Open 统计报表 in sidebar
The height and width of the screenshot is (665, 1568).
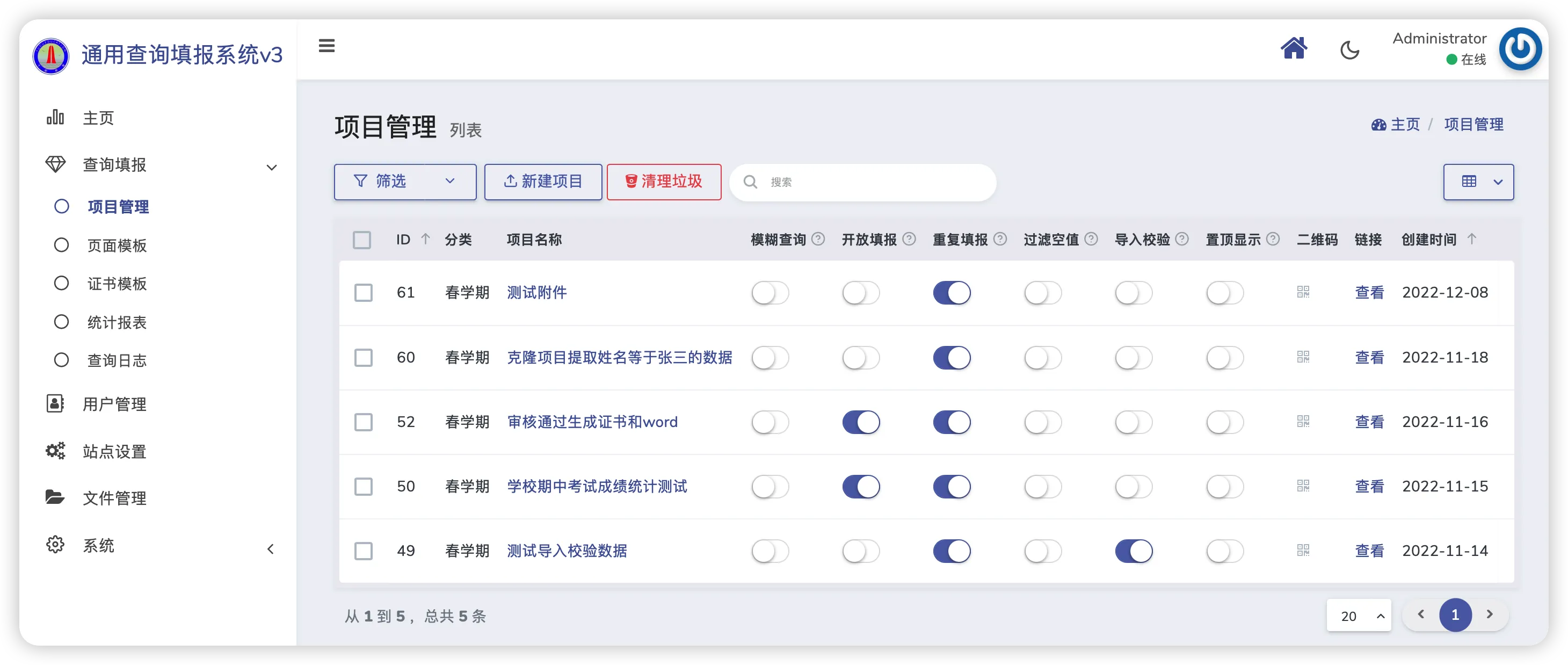tap(117, 322)
